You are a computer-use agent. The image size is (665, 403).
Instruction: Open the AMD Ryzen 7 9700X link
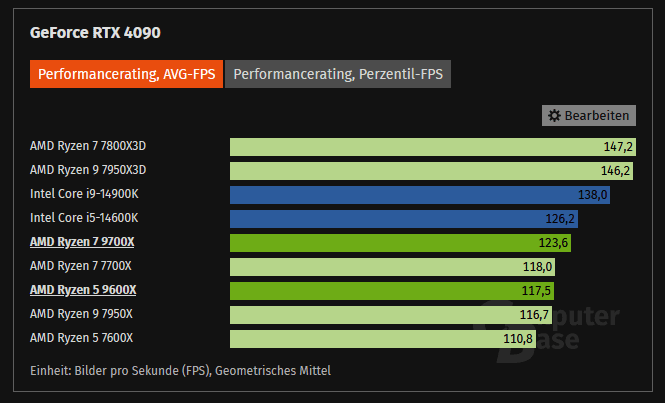82,242
